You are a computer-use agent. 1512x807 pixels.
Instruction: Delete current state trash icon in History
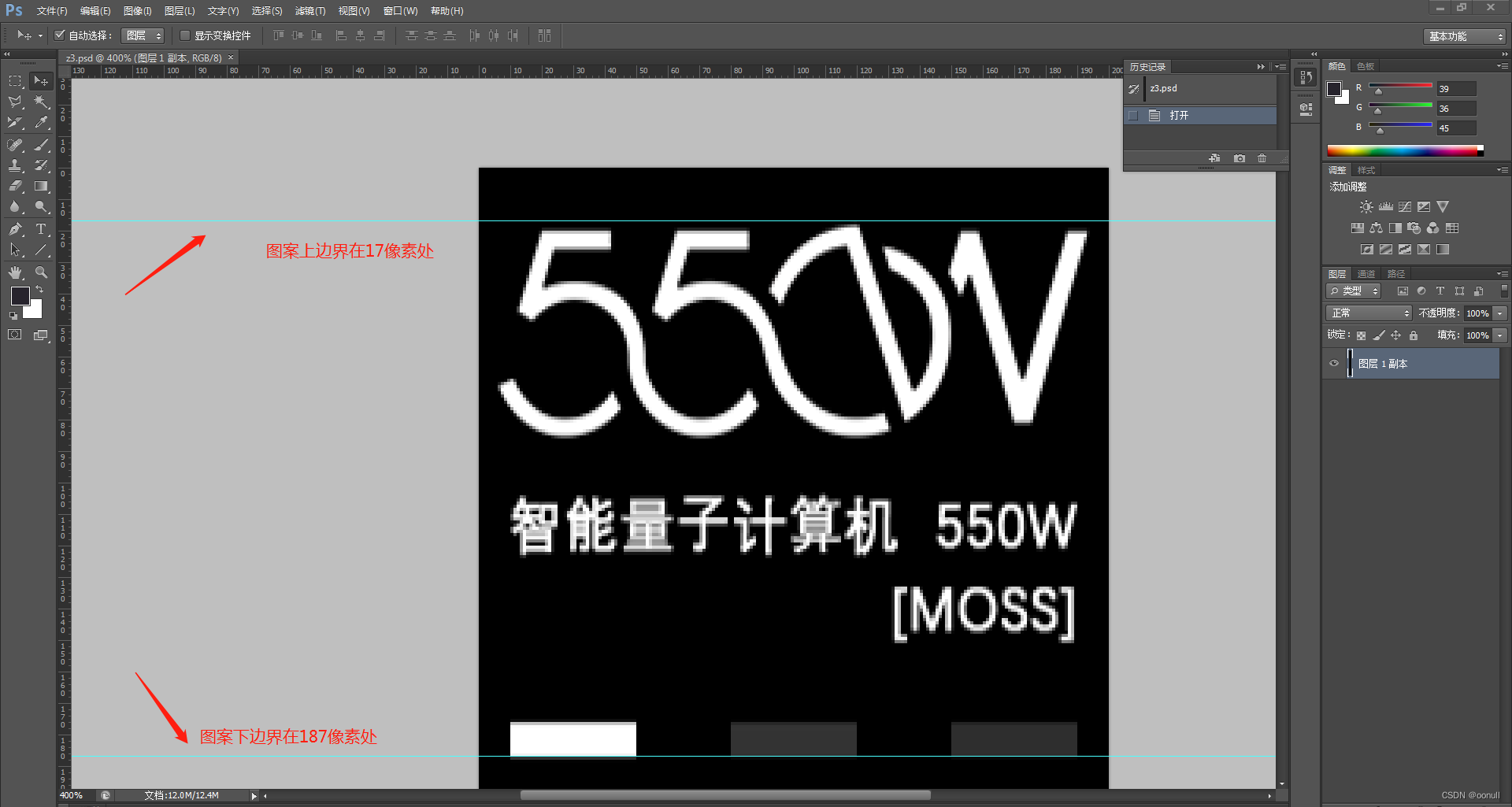pyautogui.click(x=1262, y=158)
